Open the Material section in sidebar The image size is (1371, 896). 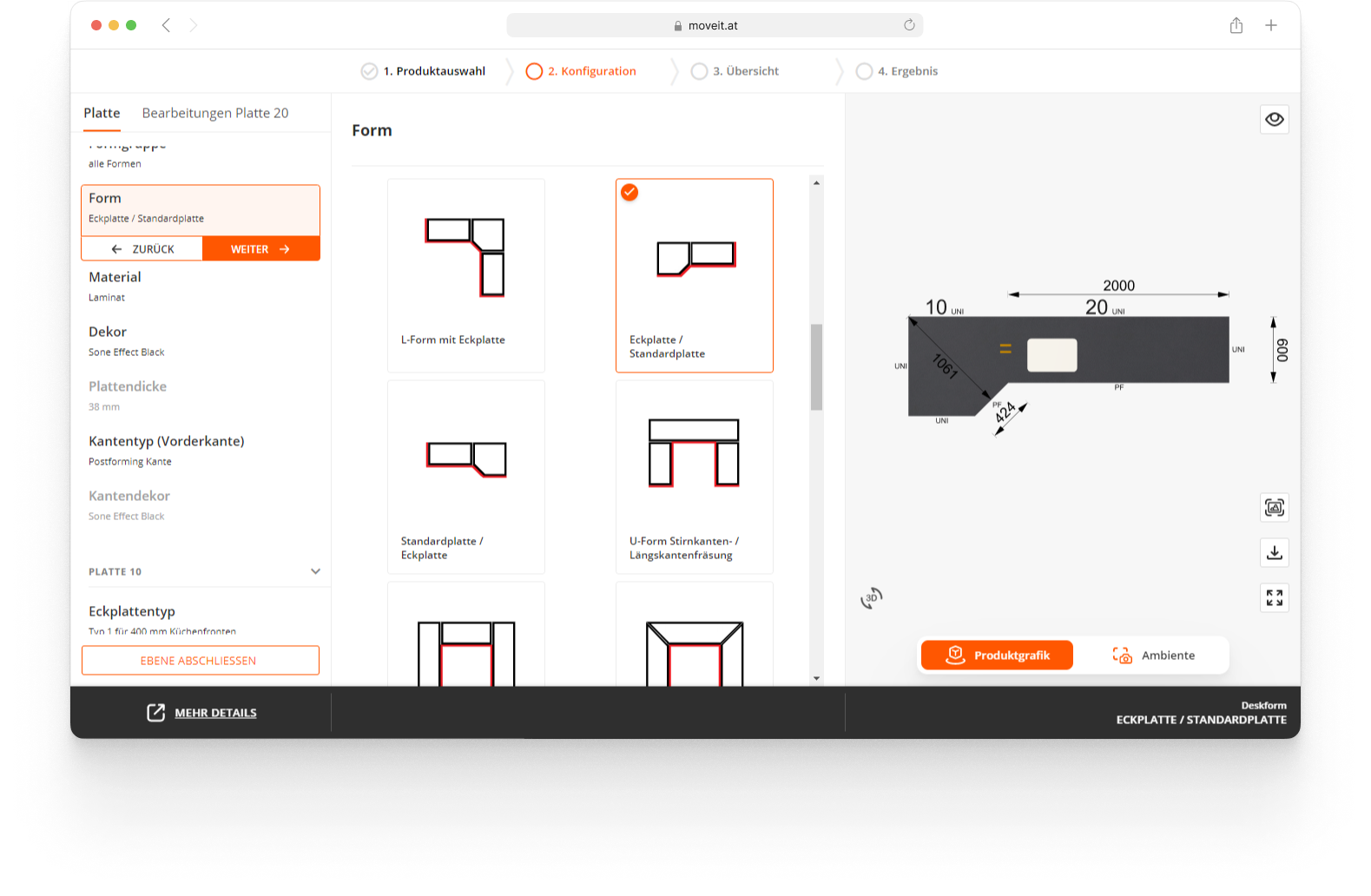coord(201,286)
